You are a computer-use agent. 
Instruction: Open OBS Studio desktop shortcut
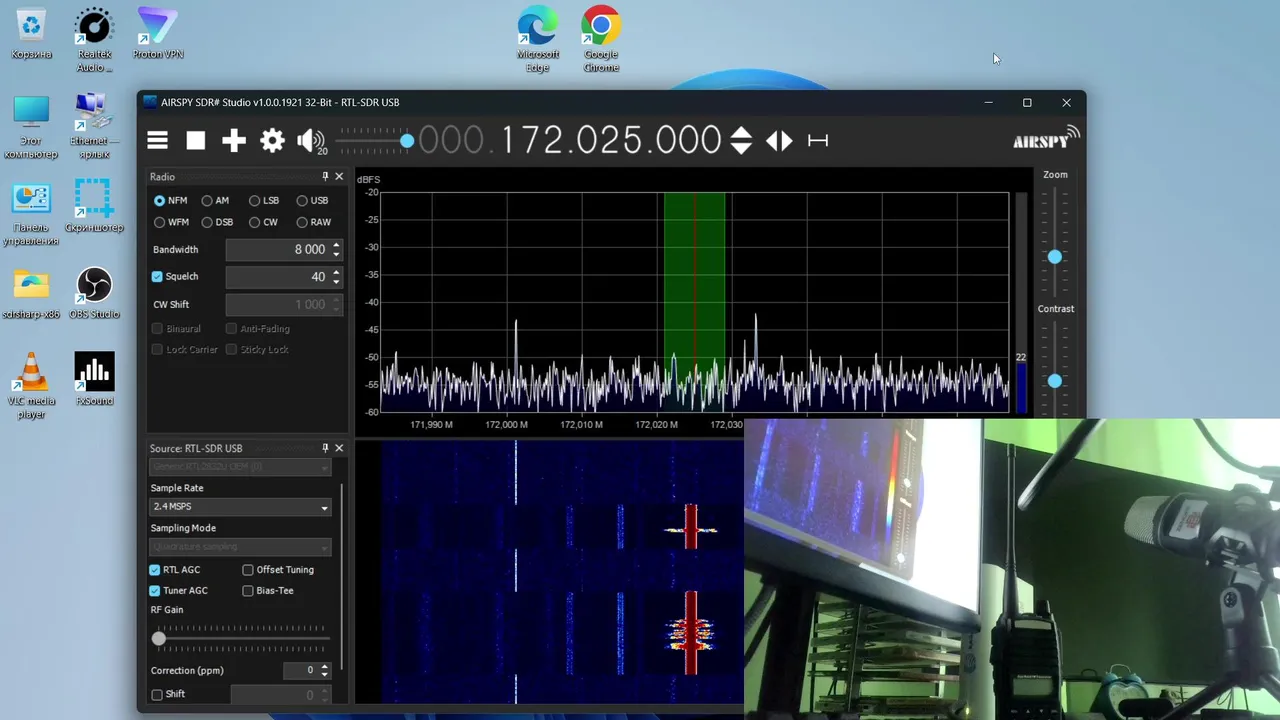tap(94, 294)
